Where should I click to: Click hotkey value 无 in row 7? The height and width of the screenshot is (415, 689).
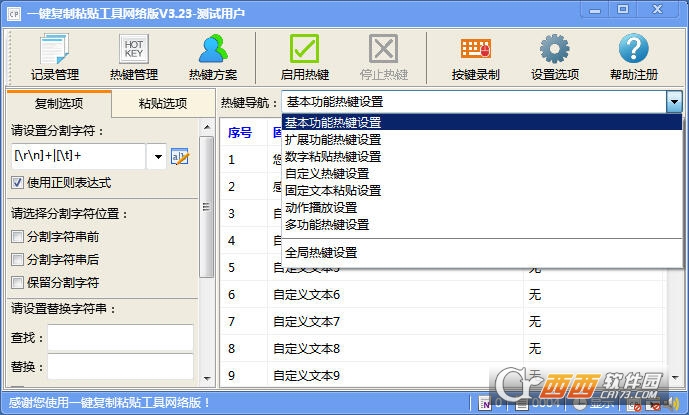point(534,322)
